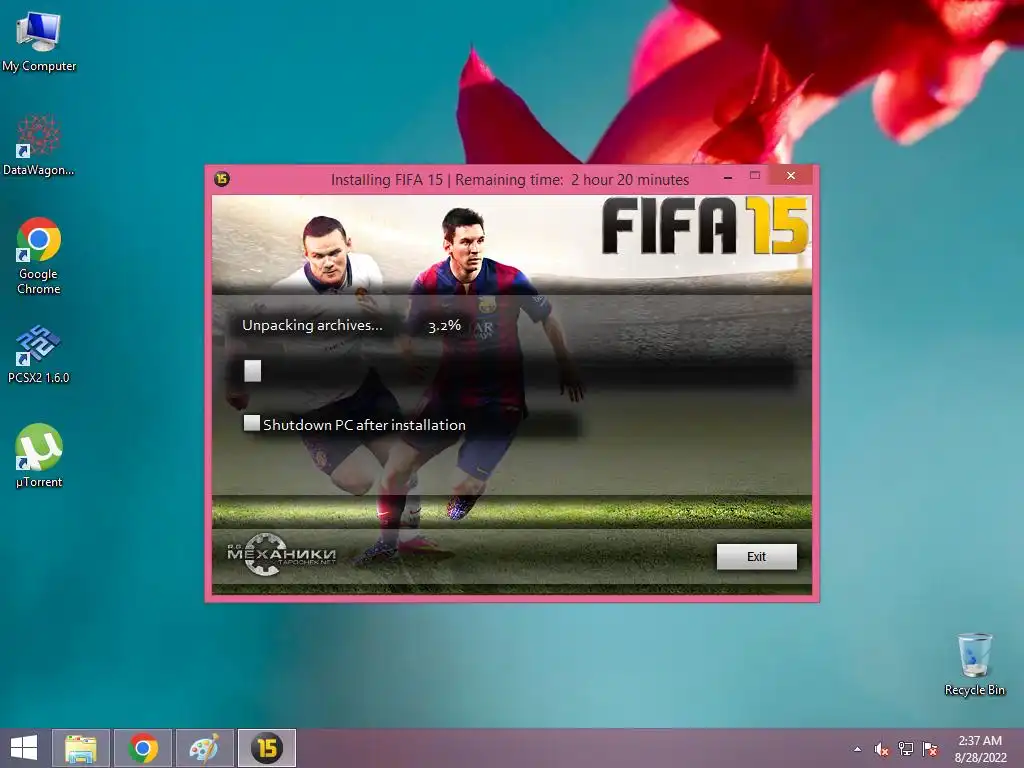Click the 'Unpacking archives...' status text
This screenshot has width=1024, height=768.
[x=312, y=325]
